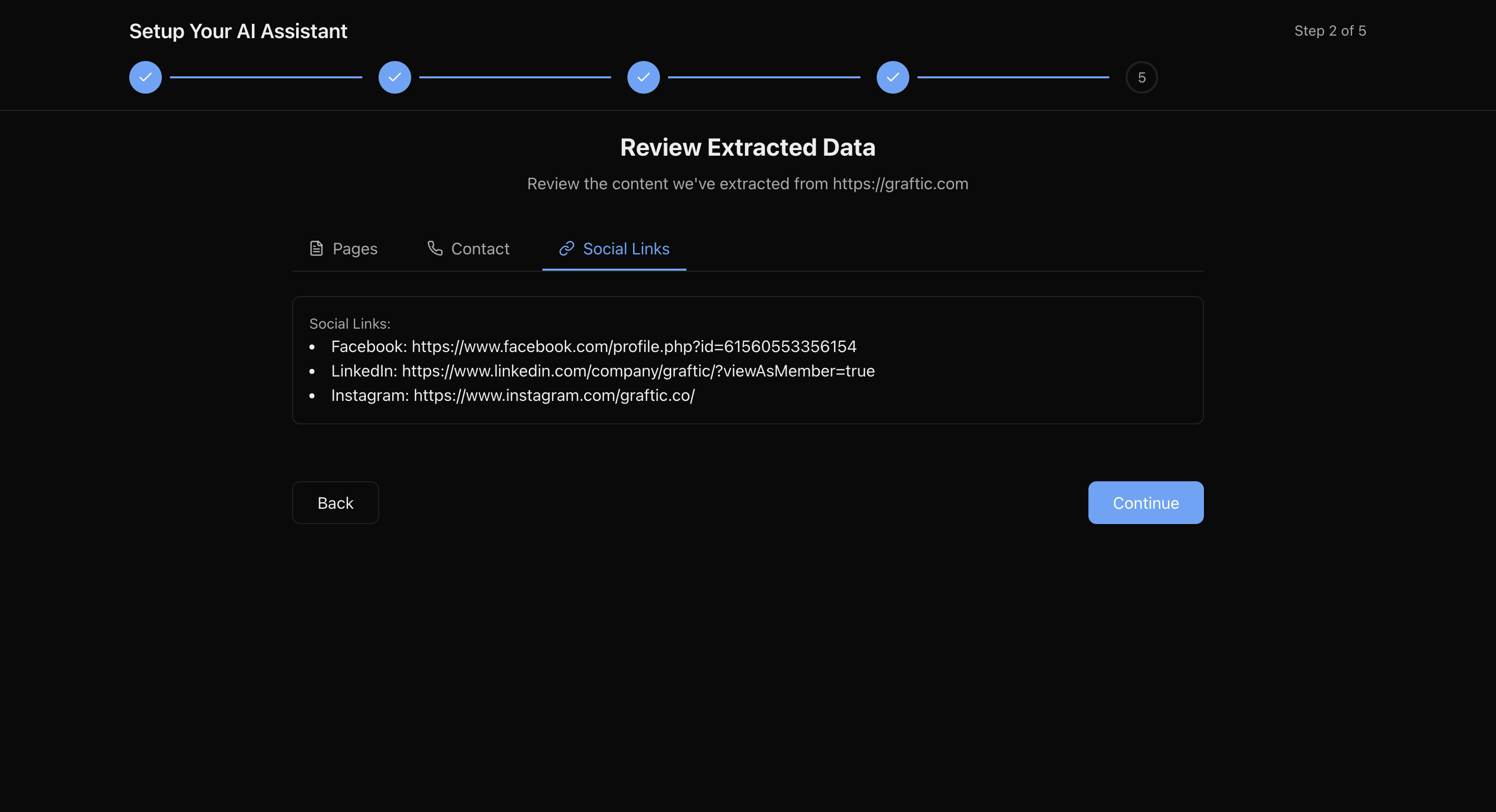Screen dimensions: 1496x812
Task: Click the document icon beside Pages
Action: click(x=316, y=249)
